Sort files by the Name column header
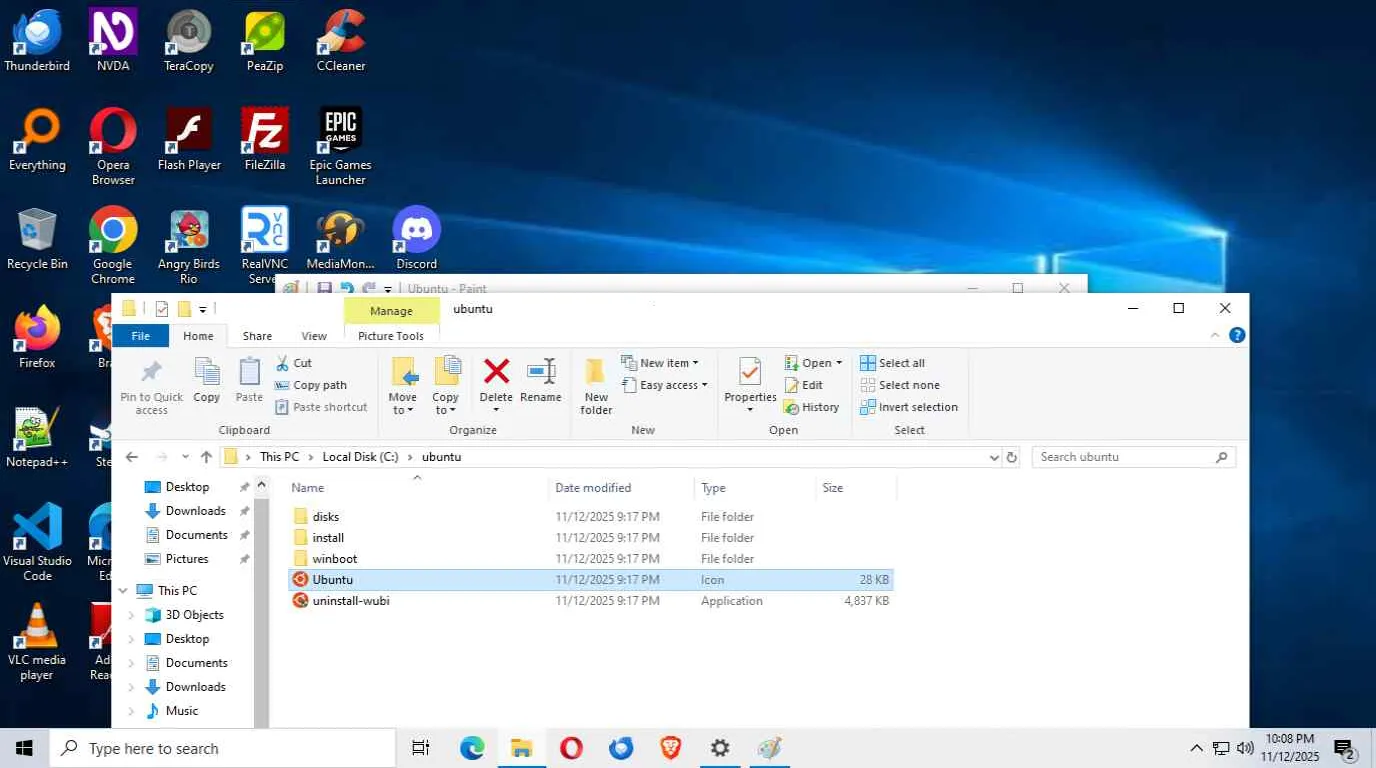 (418, 488)
